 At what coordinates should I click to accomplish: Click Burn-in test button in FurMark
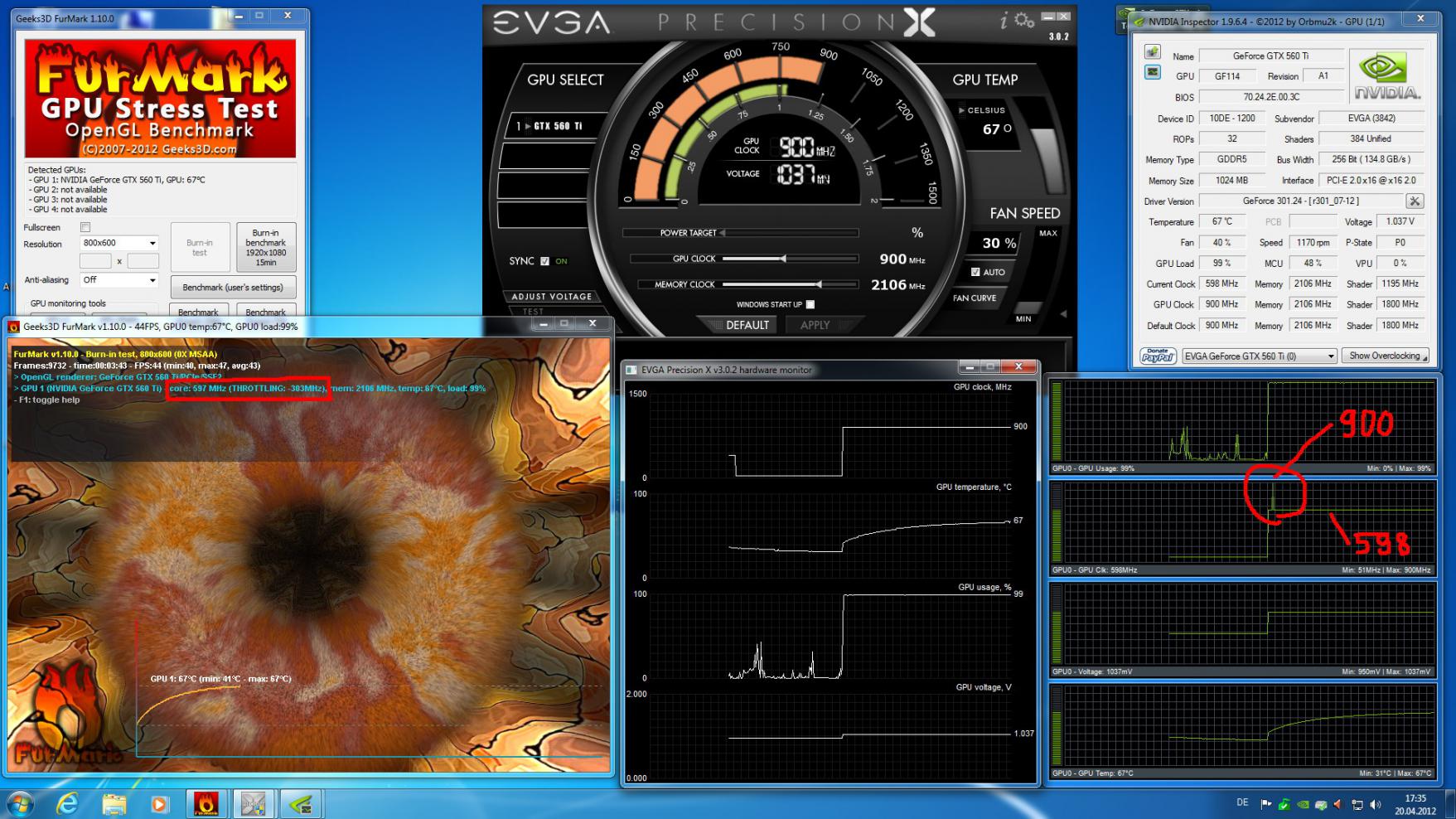tap(199, 247)
